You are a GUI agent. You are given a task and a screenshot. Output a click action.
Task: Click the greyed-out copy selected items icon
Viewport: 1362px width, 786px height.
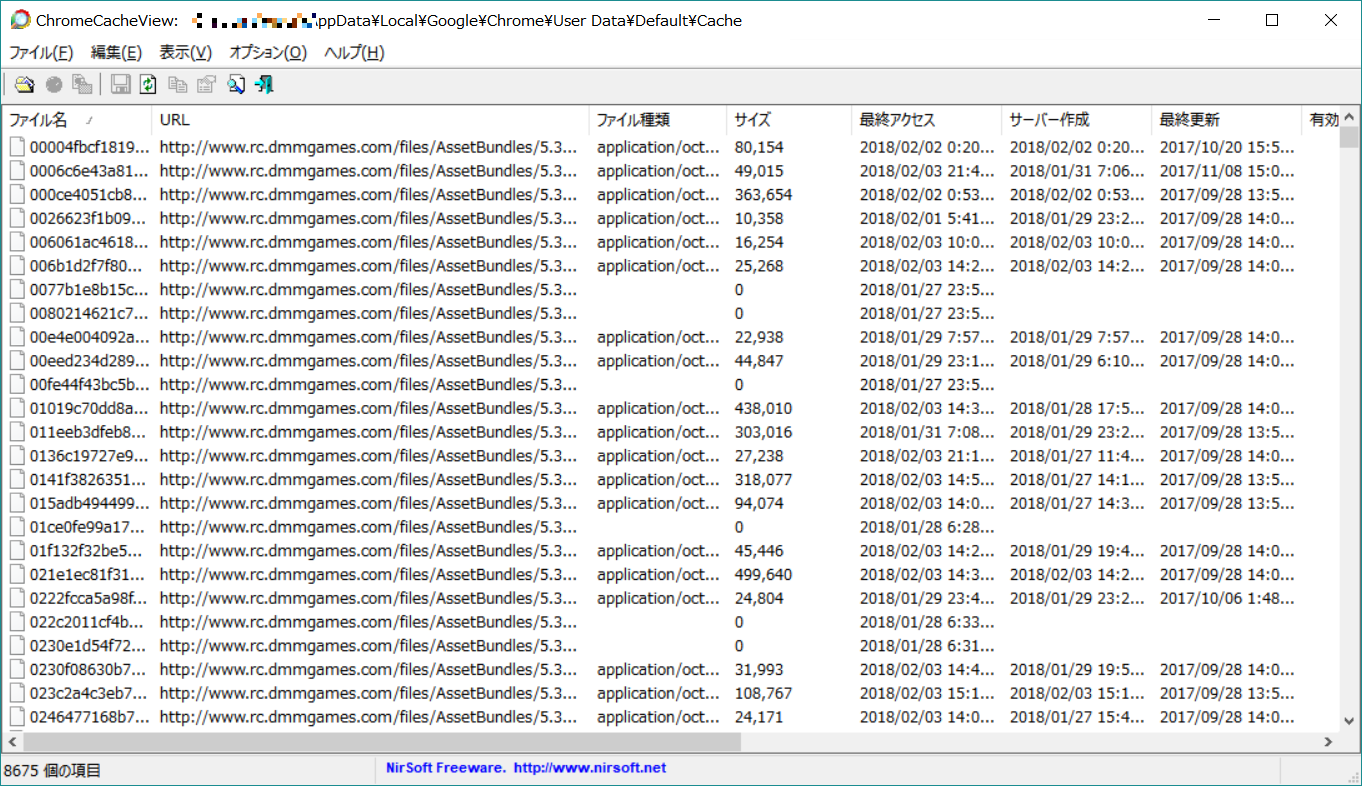click(178, 85)
